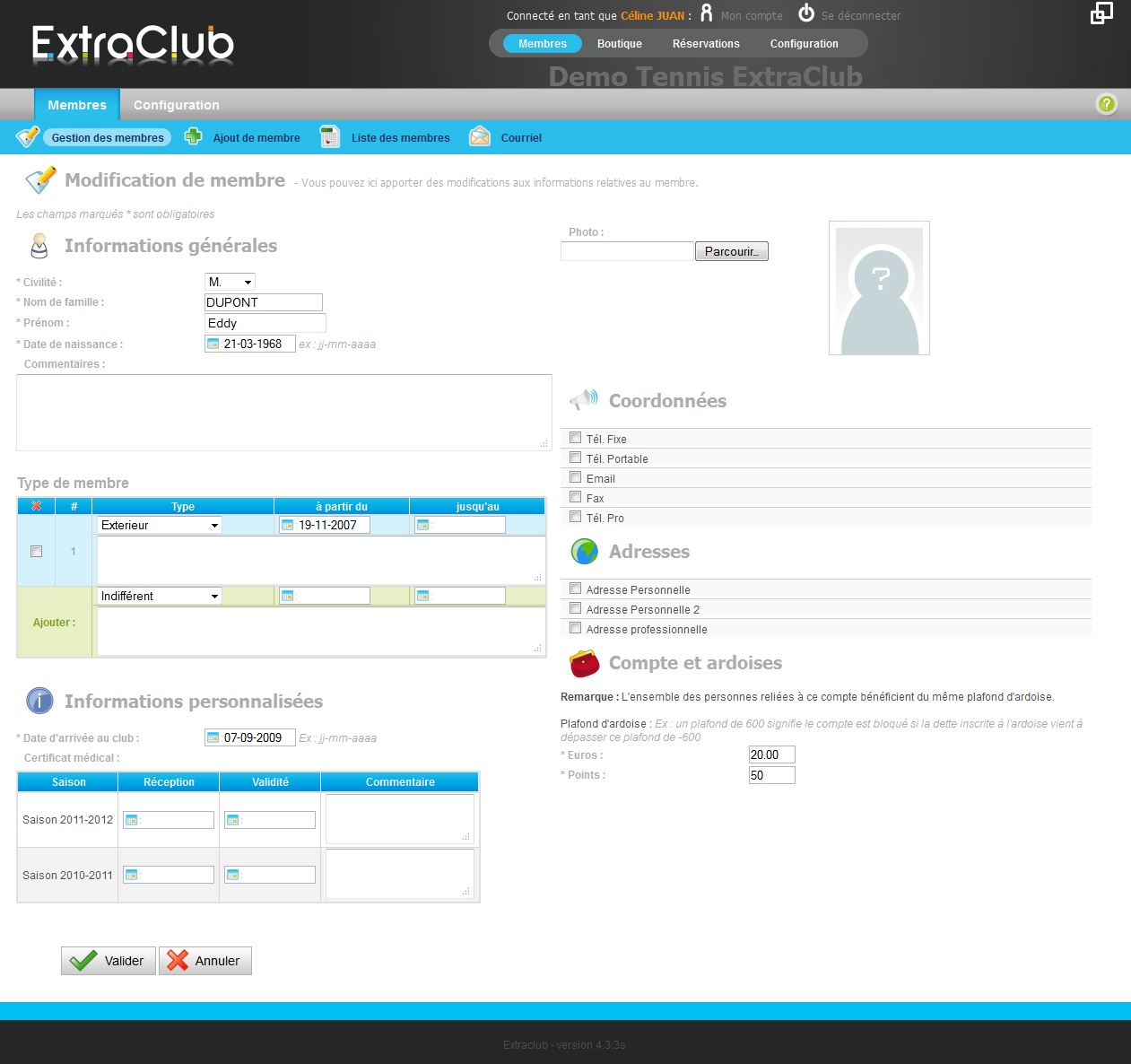The image size is (1131, 1064).
Task: Click the Nom de famille input field
Action: (264, 302)
